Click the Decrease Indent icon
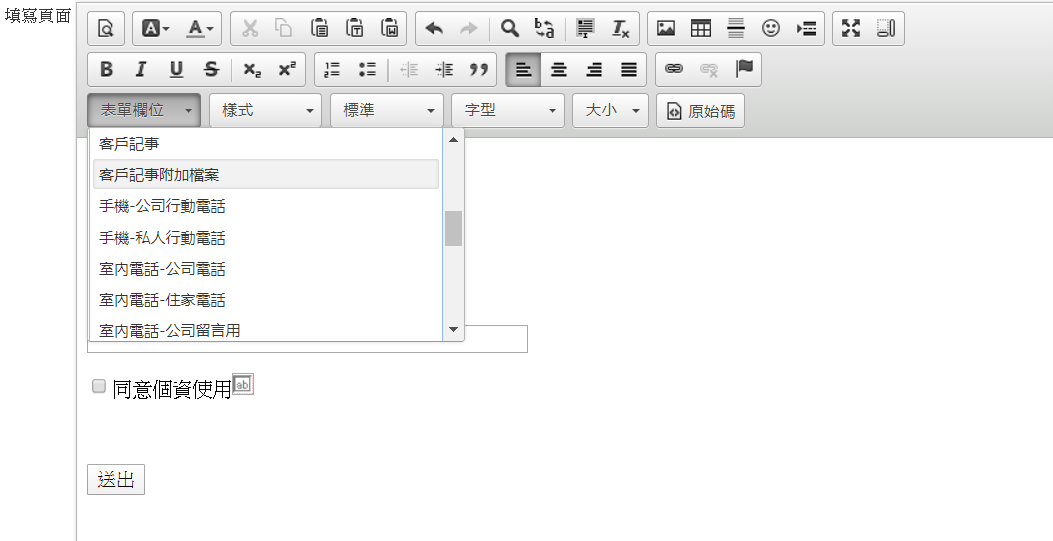 click(408, 69)
